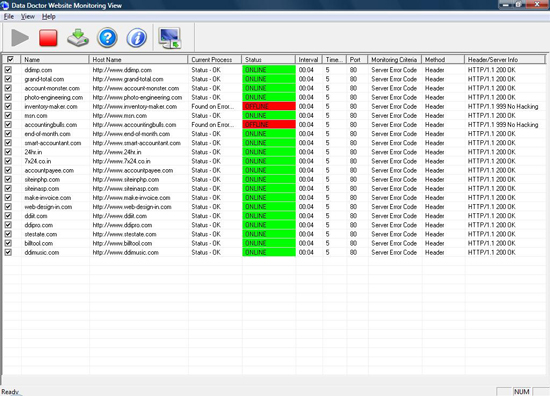Open the View menu

pyautogui.click(x=28, y=16)
